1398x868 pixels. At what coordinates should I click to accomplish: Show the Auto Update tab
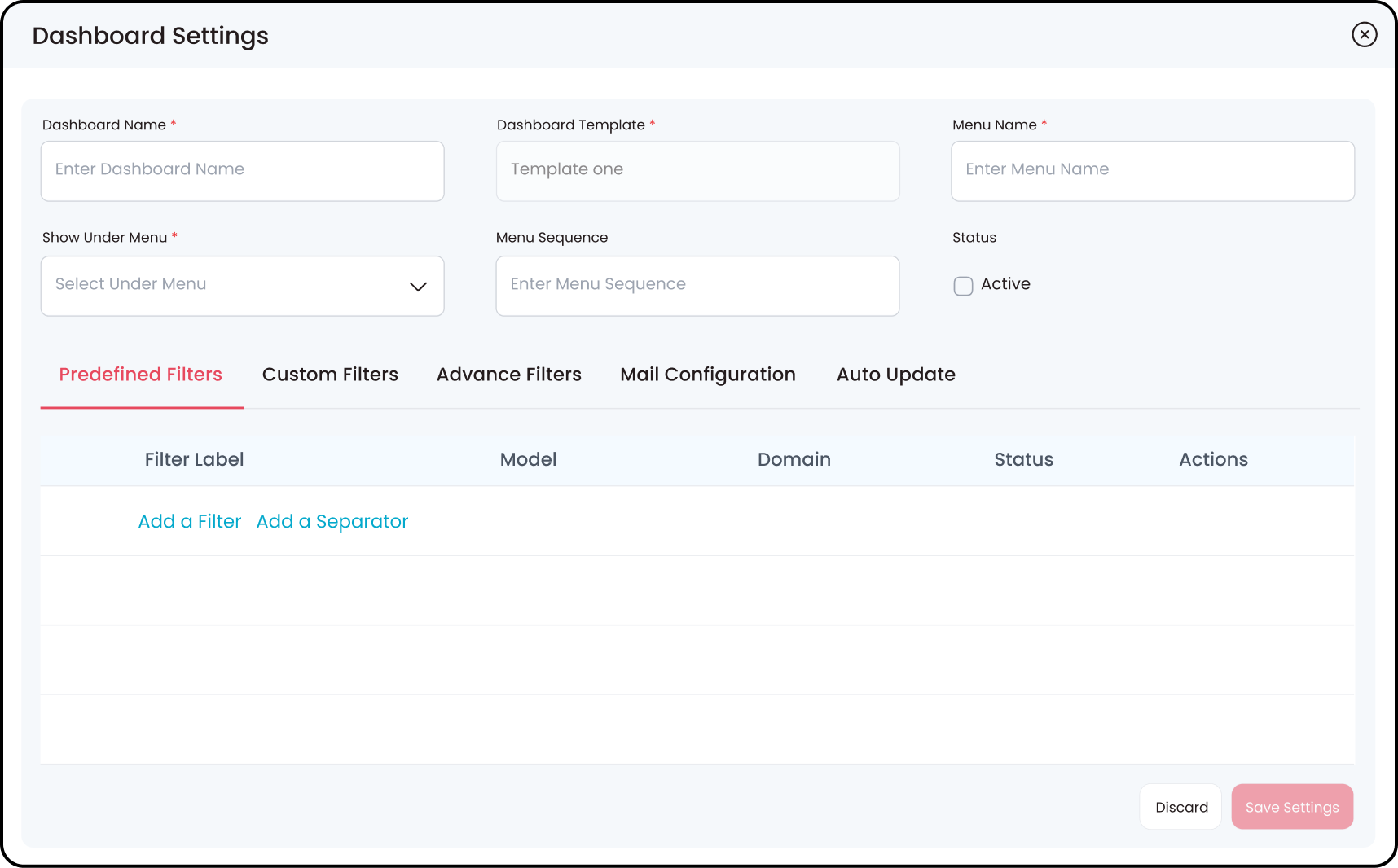coord(895,375)
